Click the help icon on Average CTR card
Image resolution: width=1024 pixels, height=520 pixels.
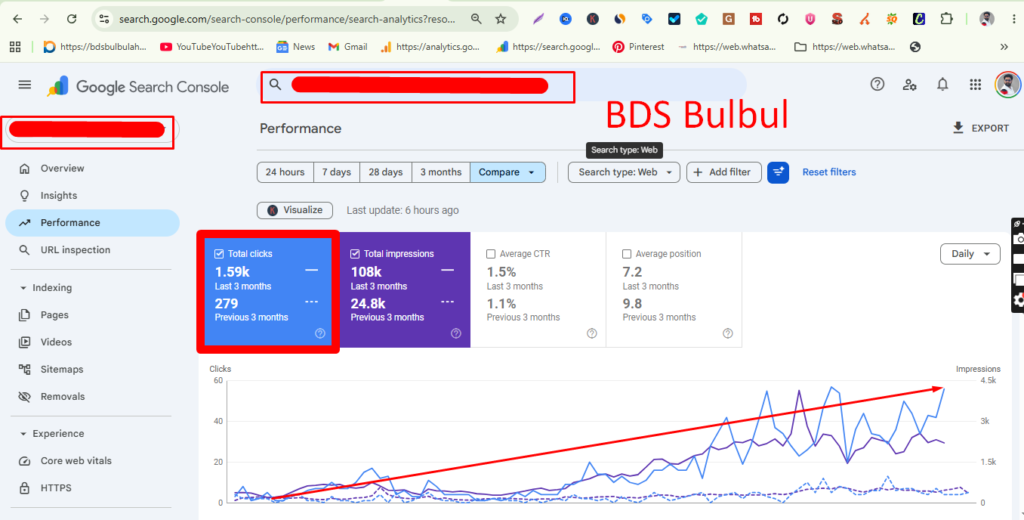[592, 333]
